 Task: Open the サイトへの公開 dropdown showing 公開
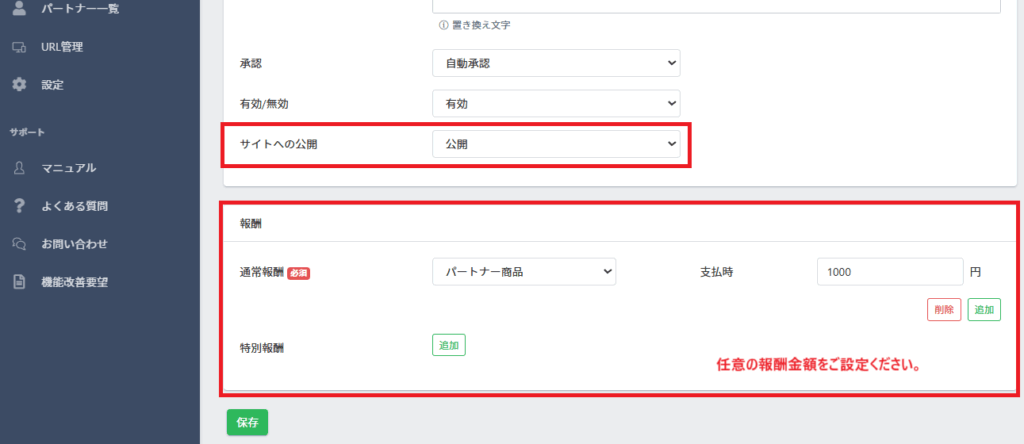coord(556,144)
